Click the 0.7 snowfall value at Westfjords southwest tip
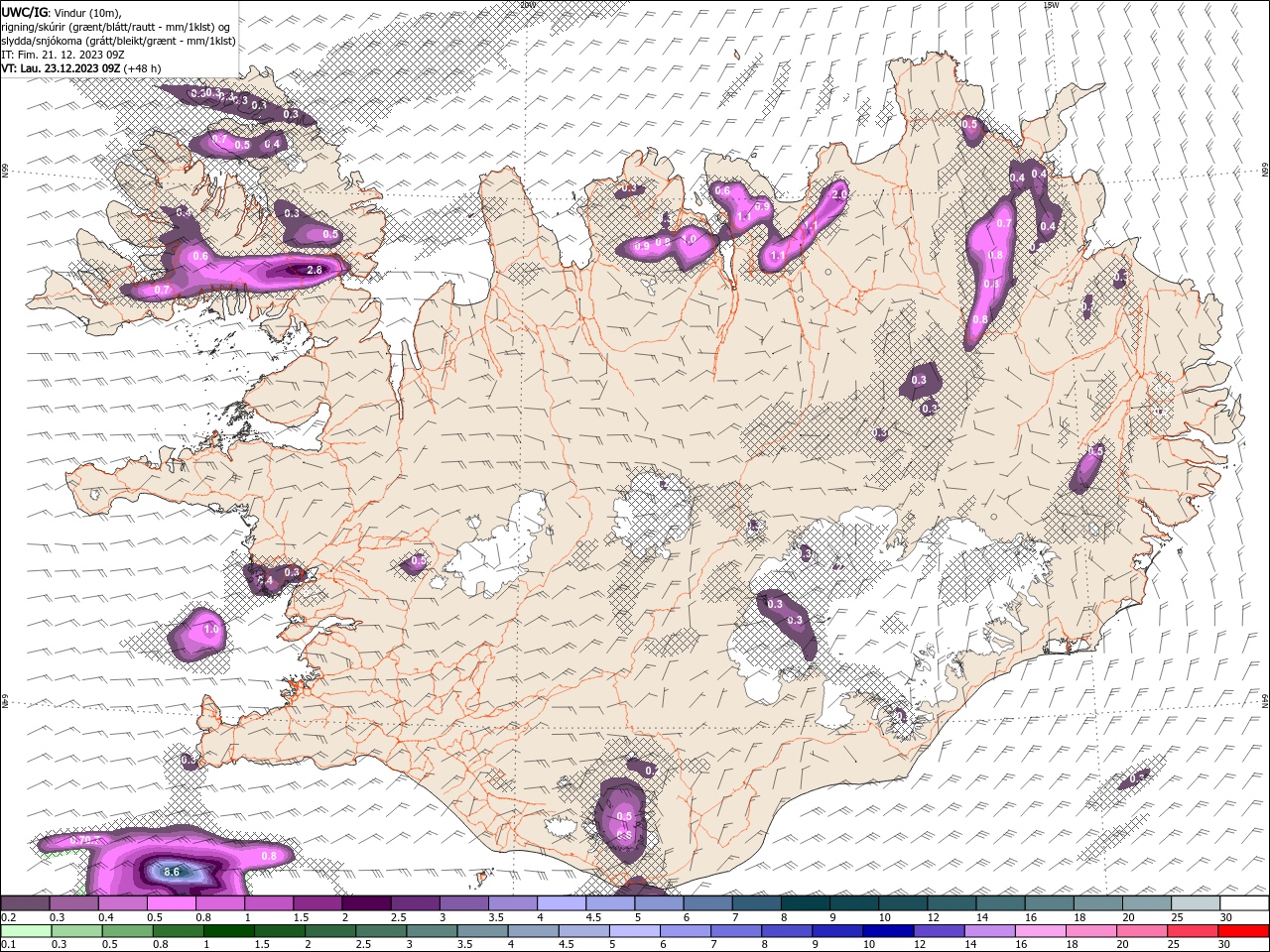The width and height of the screenshot is (1270, 952). pos(163,289)
